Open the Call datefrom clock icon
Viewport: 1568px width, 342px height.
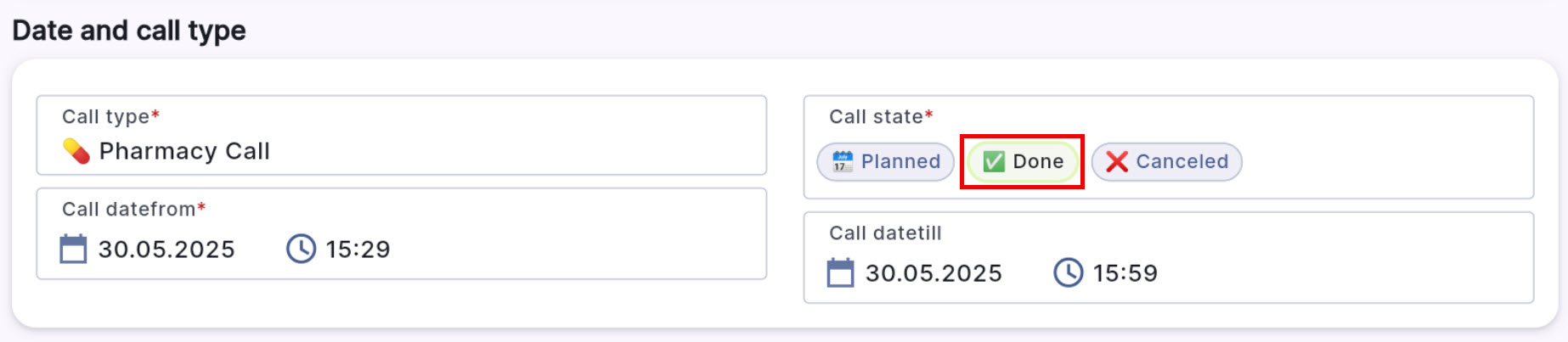coord(302,249)
